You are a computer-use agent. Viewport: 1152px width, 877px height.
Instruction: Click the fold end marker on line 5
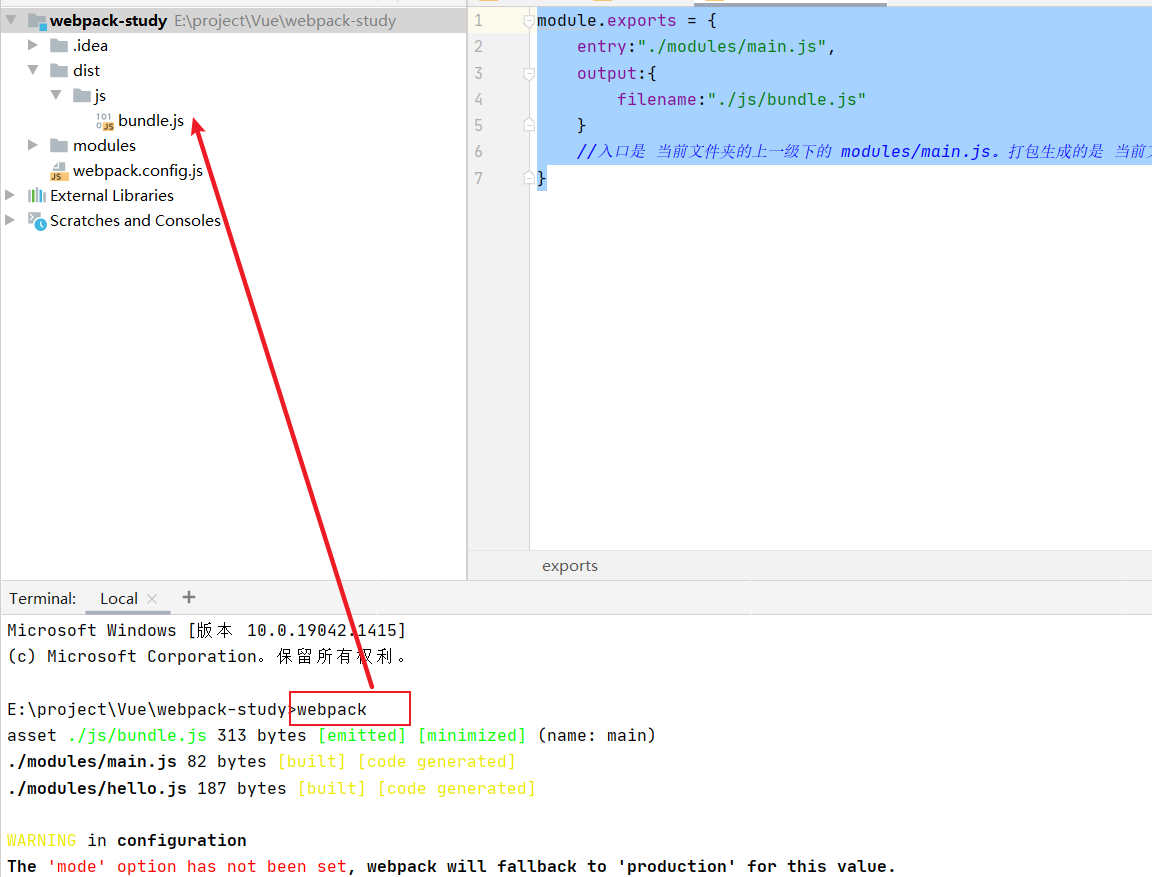[x=529, y=125]
